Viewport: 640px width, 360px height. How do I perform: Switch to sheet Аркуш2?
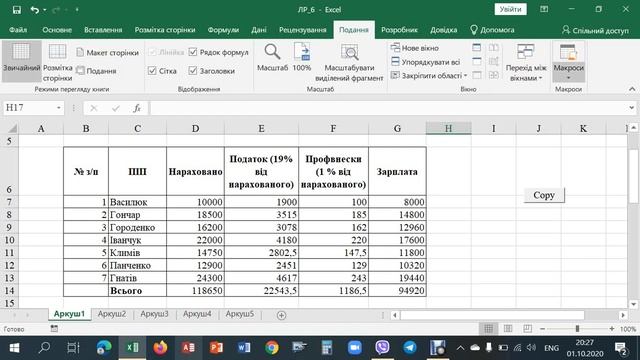pyautogui.click(x=112, y=314)
